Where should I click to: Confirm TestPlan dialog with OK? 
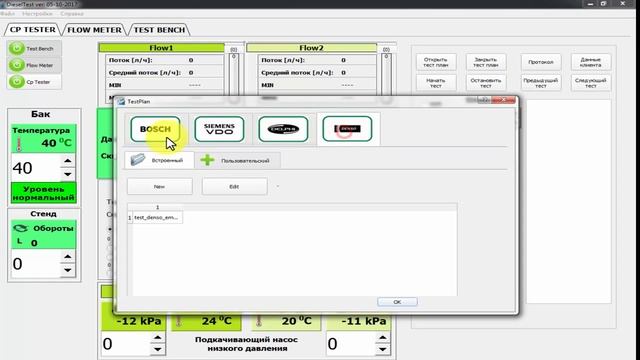click(x=397, y=302)
